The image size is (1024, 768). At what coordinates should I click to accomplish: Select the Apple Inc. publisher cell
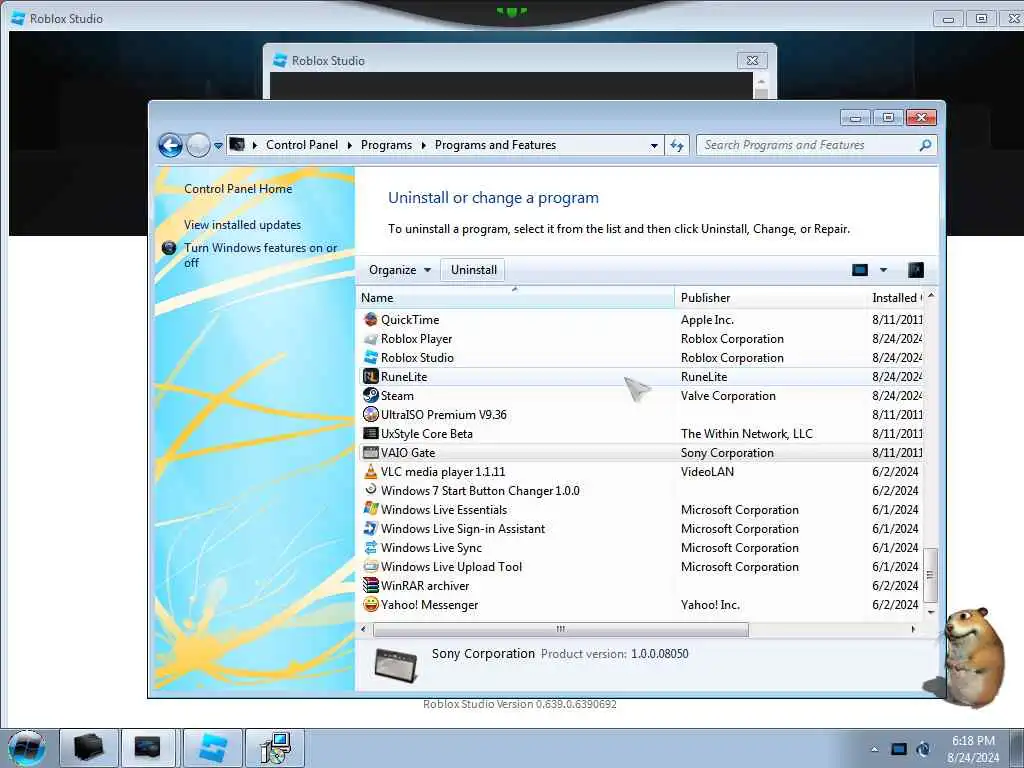click(x=707, y=320)
